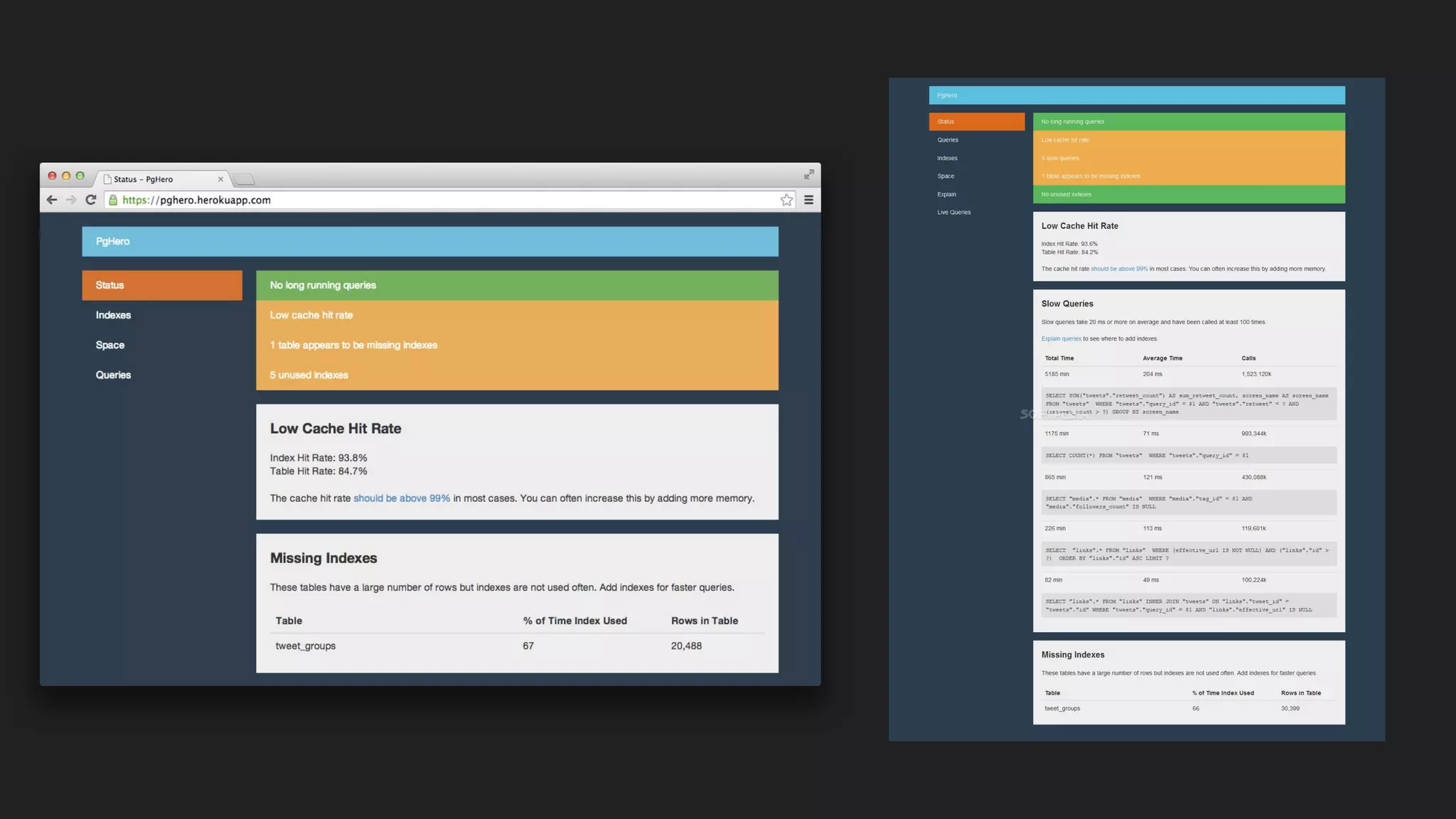This screenshot has height=819, width=1456.
Task: Open Live Queries in right panel sidebar
Action: pos(953,212)
